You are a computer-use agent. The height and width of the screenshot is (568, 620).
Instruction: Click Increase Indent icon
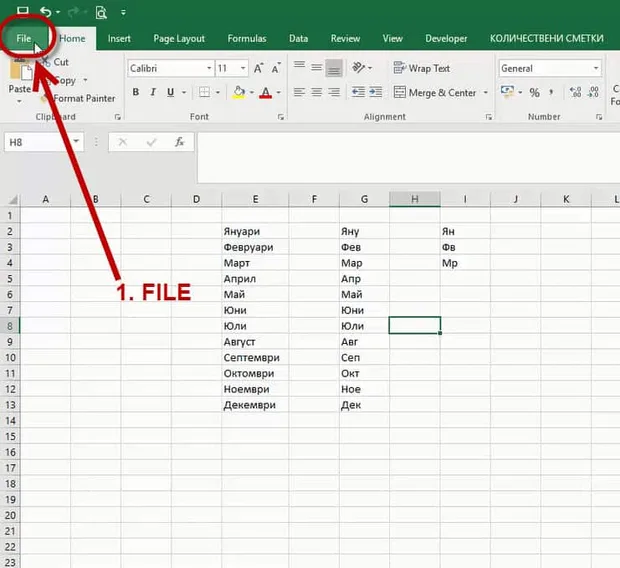pos(376,92)
